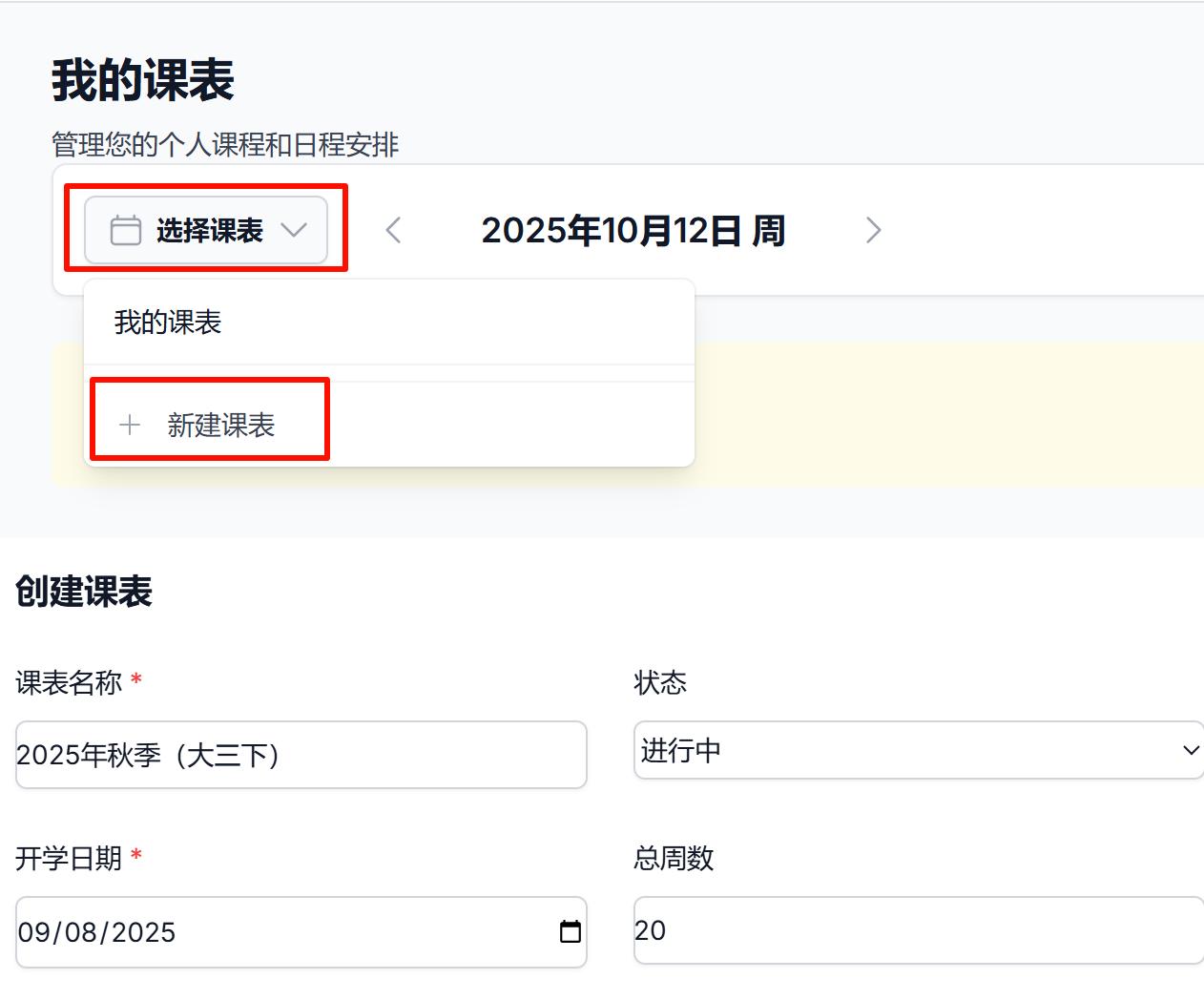Select the year segment 2025 in 开学日期
The width and height of the screenshot is (1204, 1000).
(x=143, y=932)
